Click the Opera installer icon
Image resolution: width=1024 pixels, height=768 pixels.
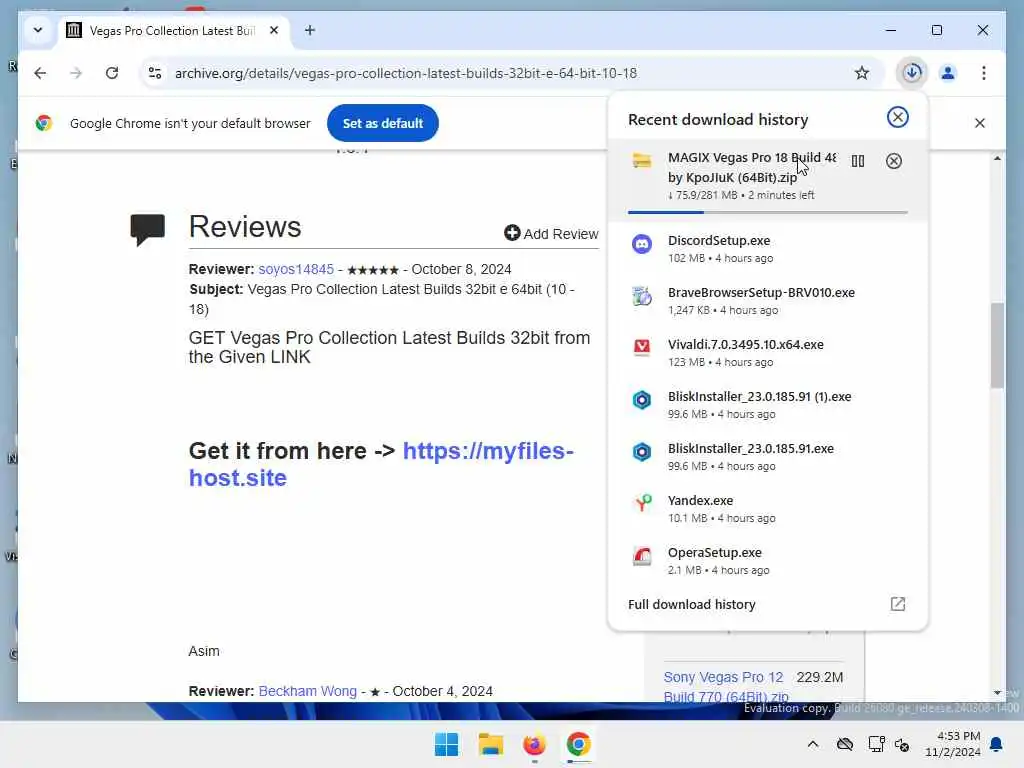coord(642,556)
